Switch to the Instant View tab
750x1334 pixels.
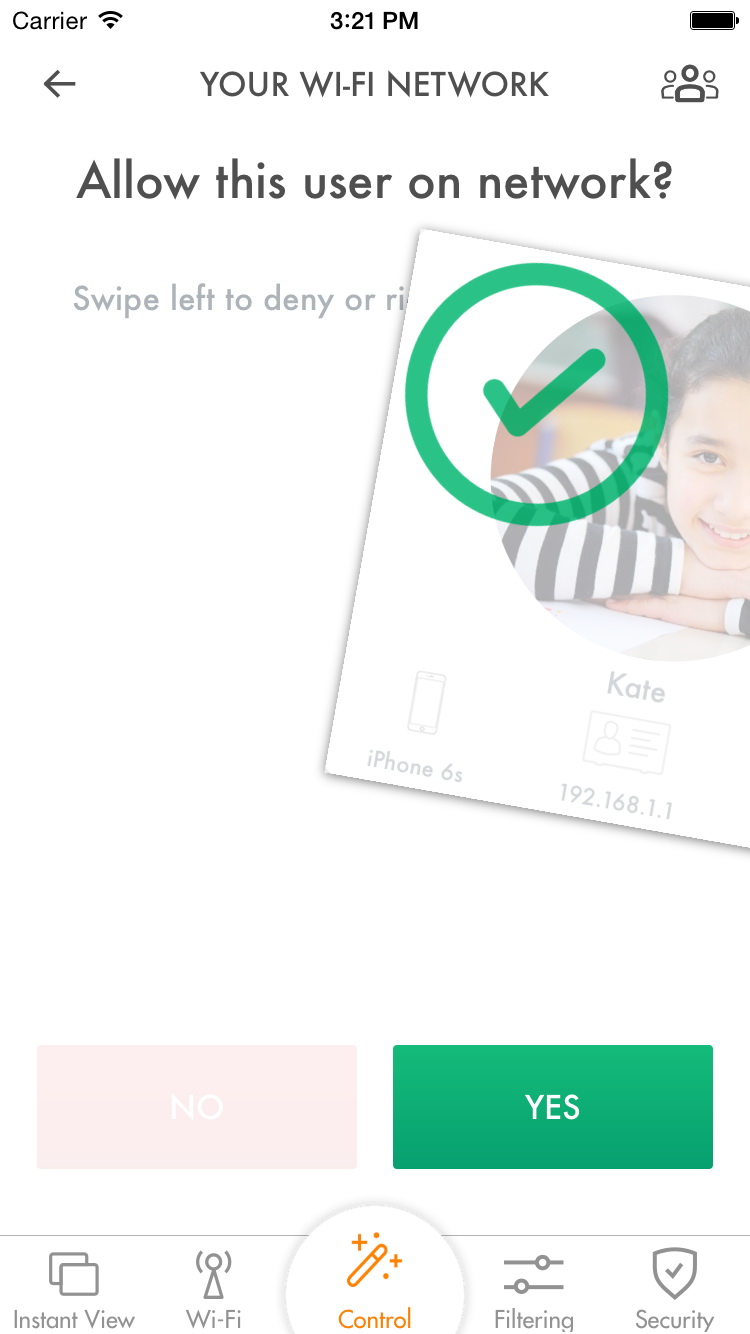(x=74, y=1286)
